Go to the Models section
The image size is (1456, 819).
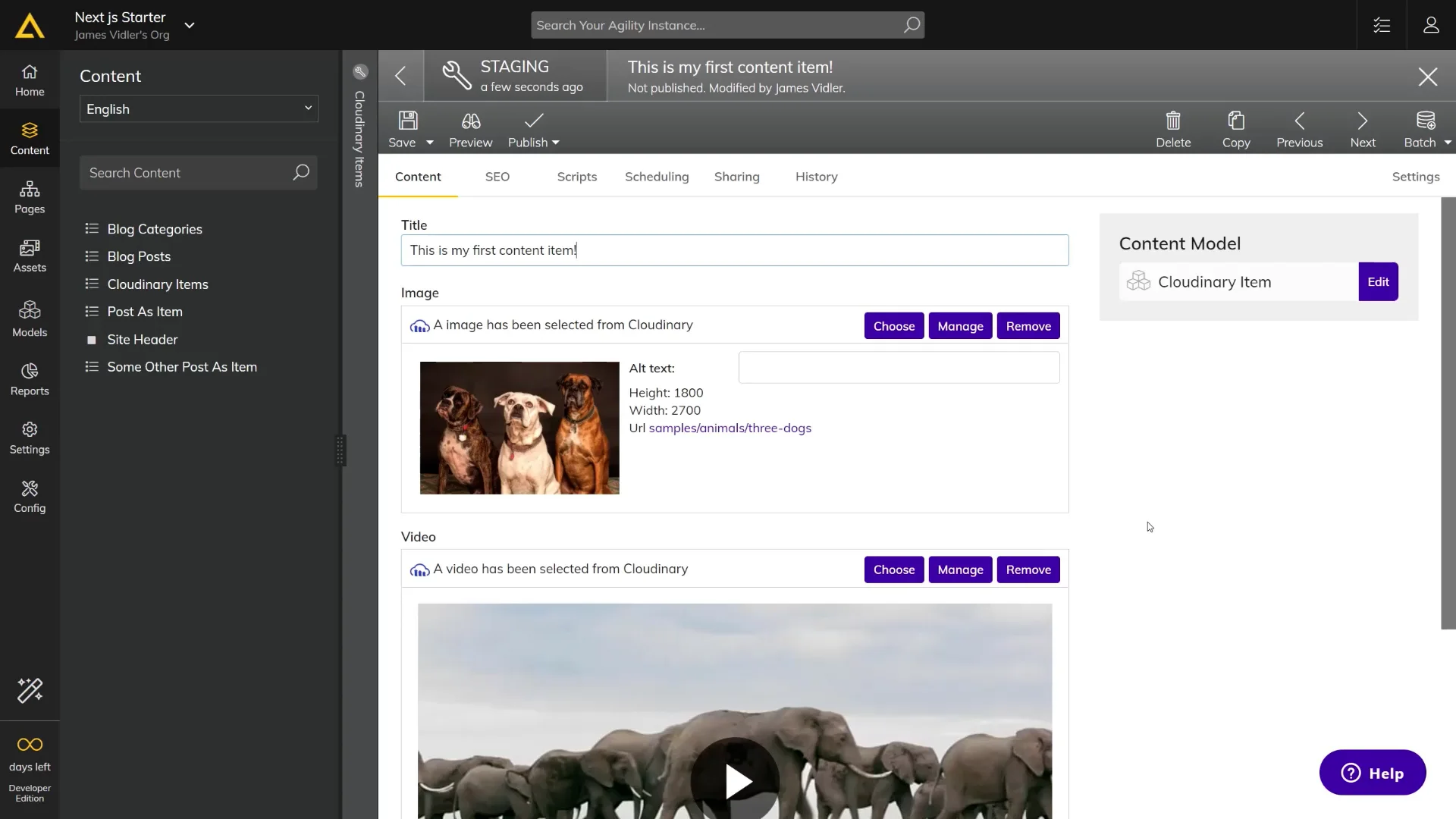pos(29,318)
